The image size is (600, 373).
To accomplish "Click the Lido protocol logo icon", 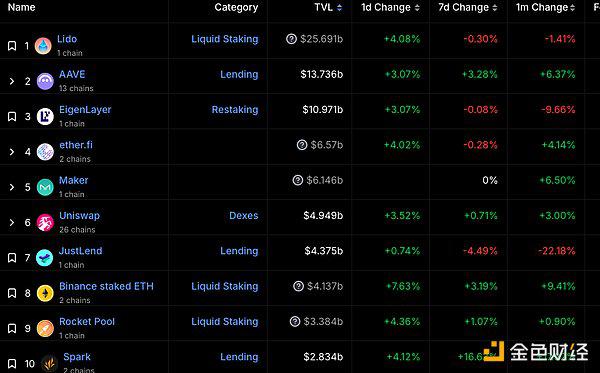I will 43,46.
